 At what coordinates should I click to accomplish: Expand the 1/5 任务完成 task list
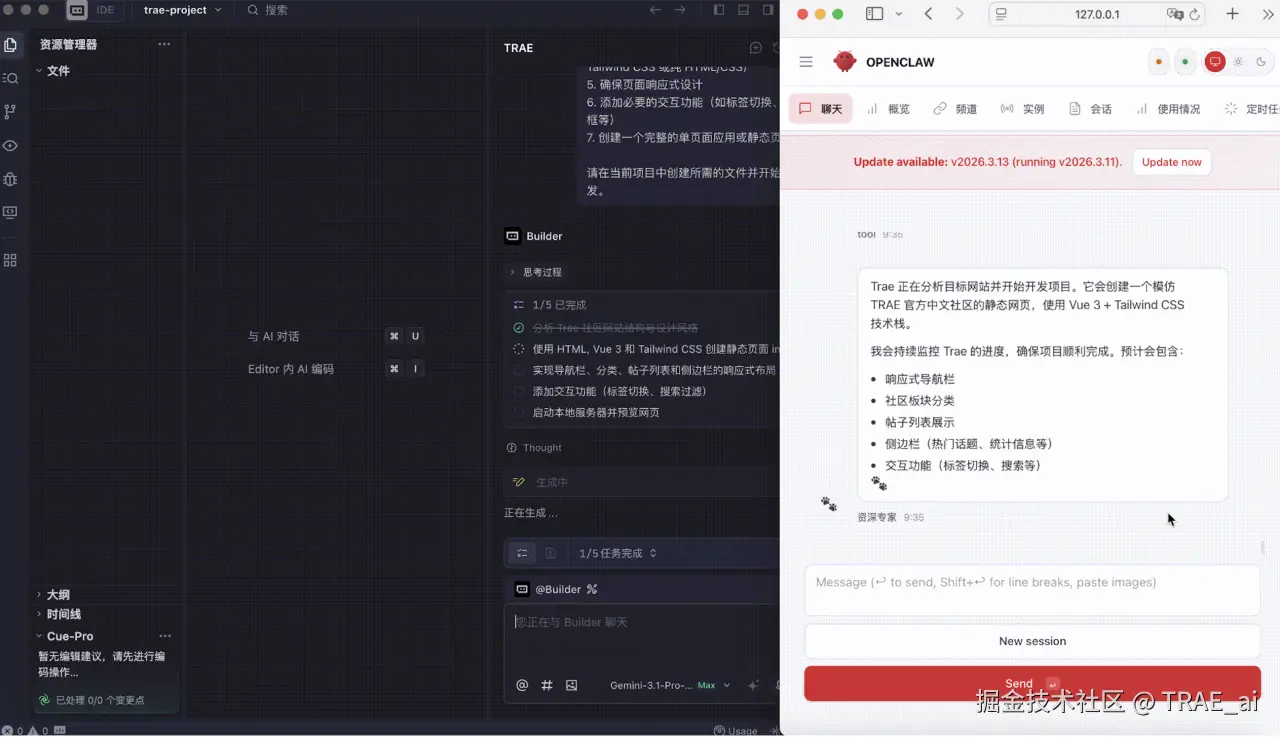point(618,553)
